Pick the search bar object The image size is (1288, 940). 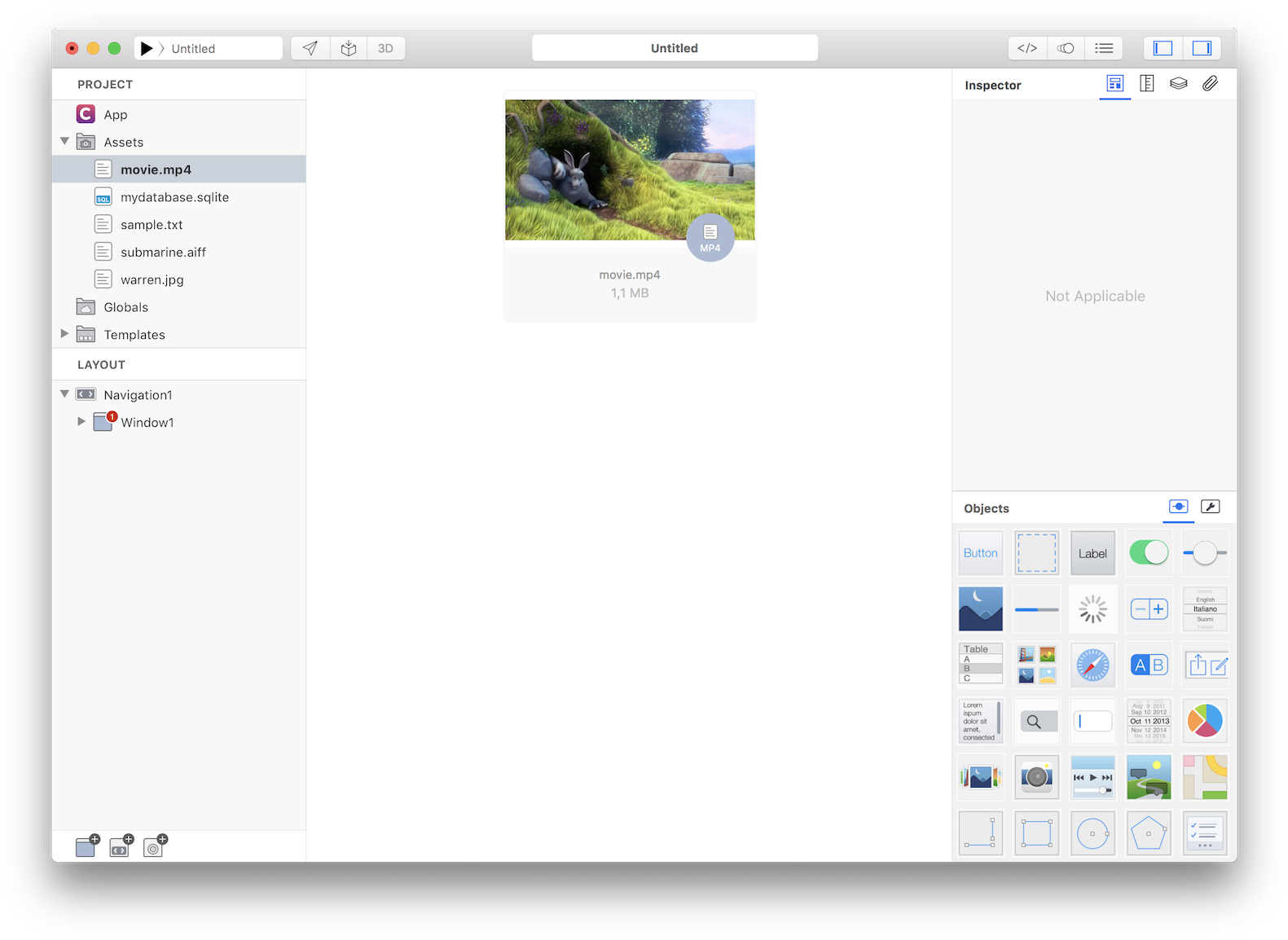click(1037, 721)
